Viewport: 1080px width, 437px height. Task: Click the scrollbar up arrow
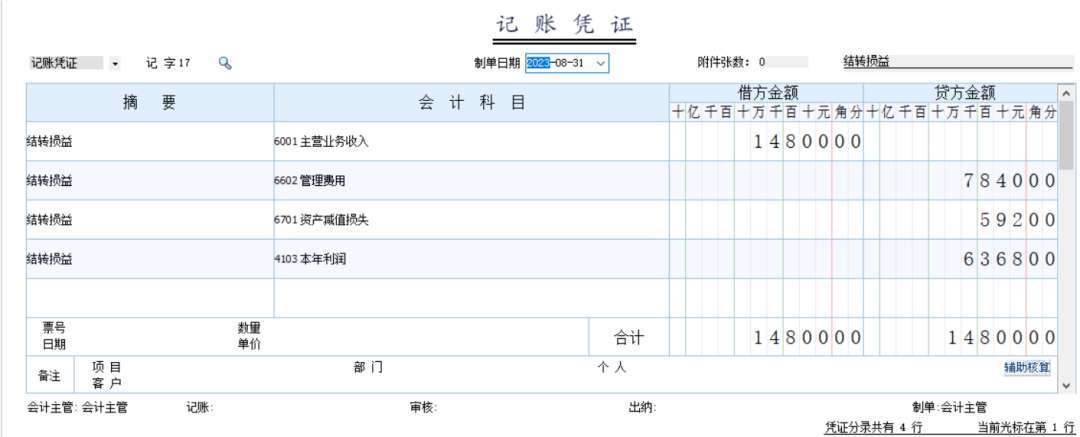1066,92
